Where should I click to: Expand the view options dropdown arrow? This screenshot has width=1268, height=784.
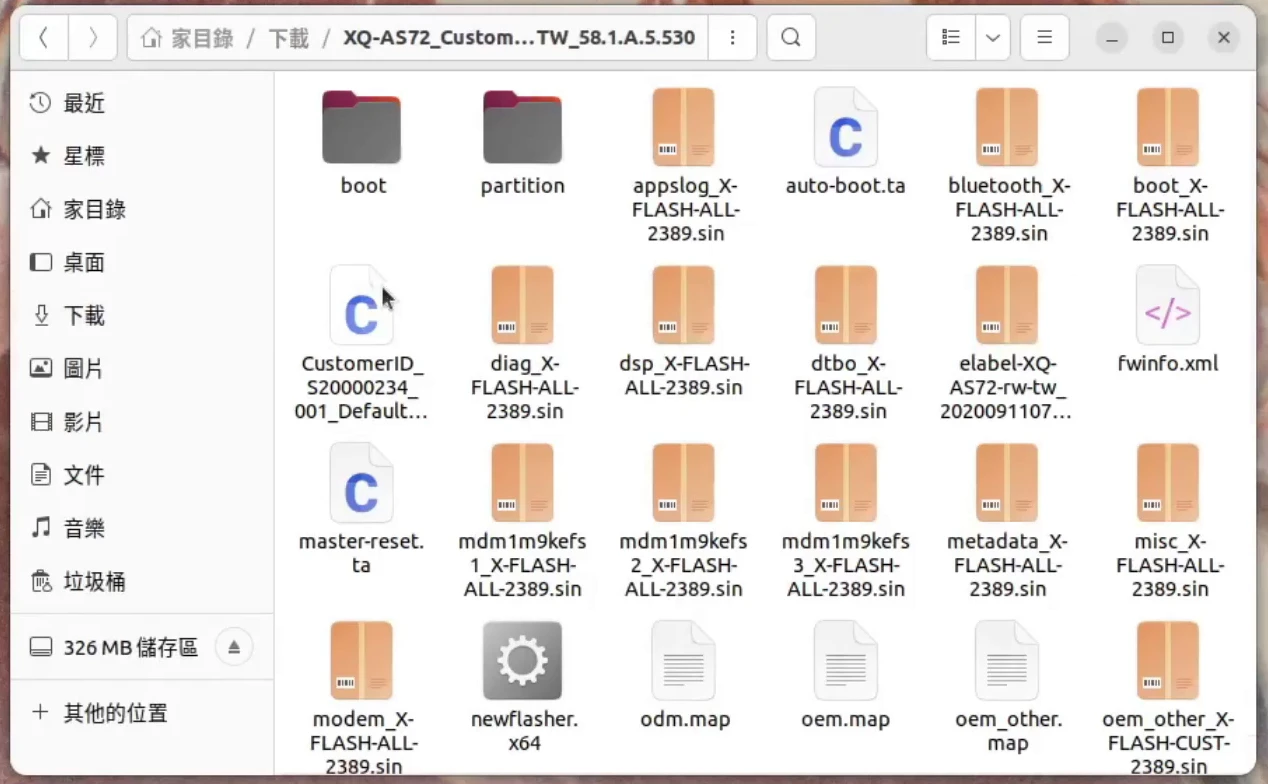coord(992,38)
